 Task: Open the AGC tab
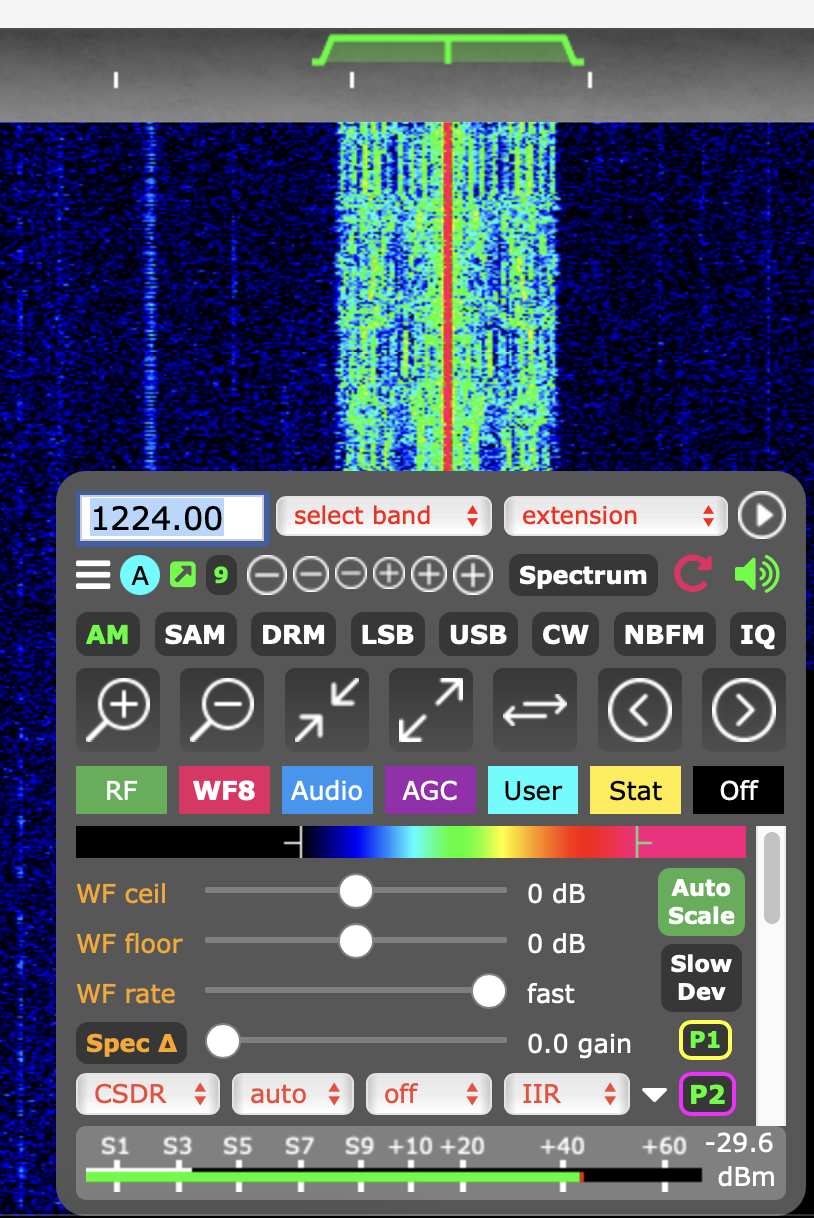(430, 791)
